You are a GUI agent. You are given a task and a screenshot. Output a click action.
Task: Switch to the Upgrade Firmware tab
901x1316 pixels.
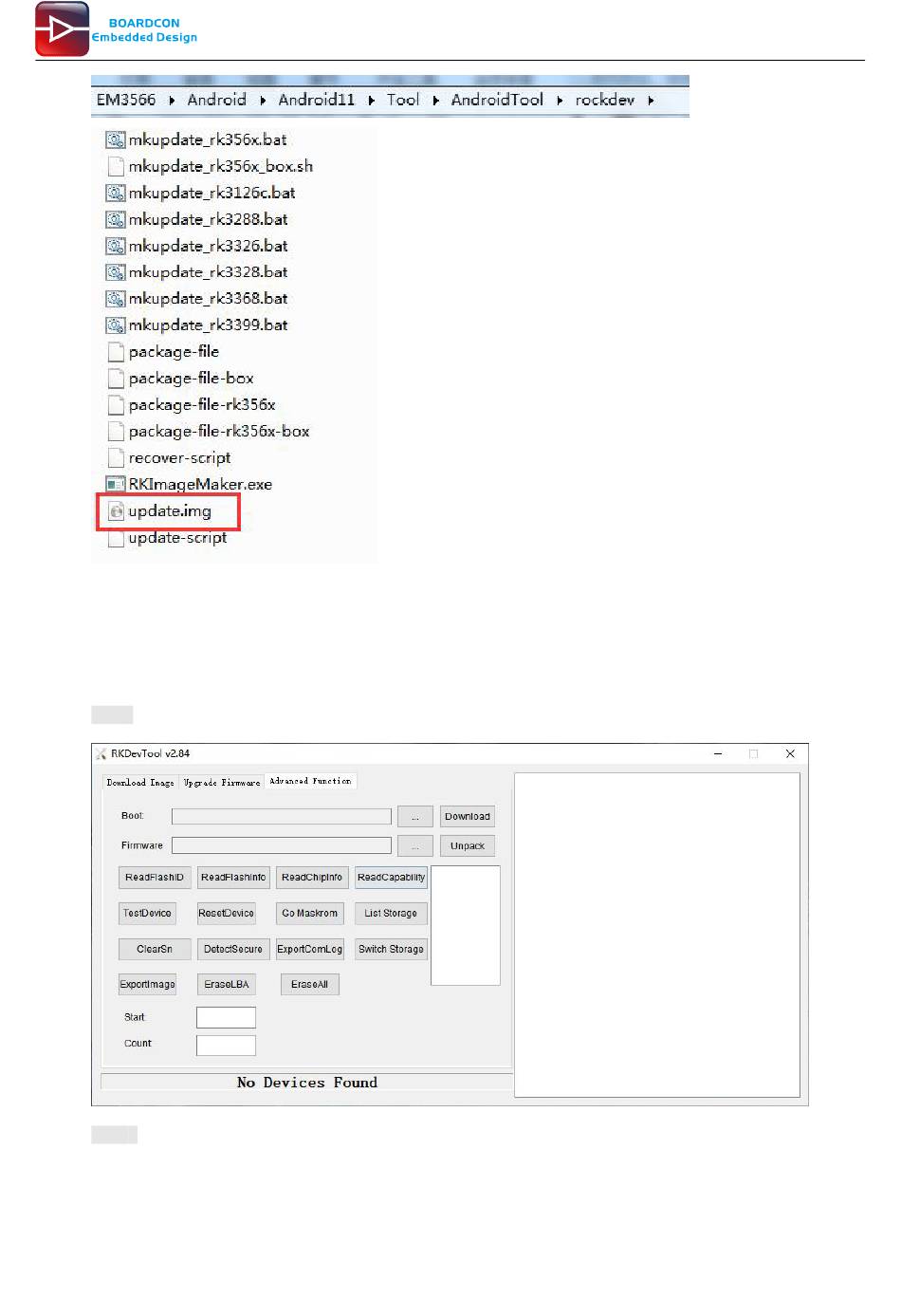[x=222, y=783]
